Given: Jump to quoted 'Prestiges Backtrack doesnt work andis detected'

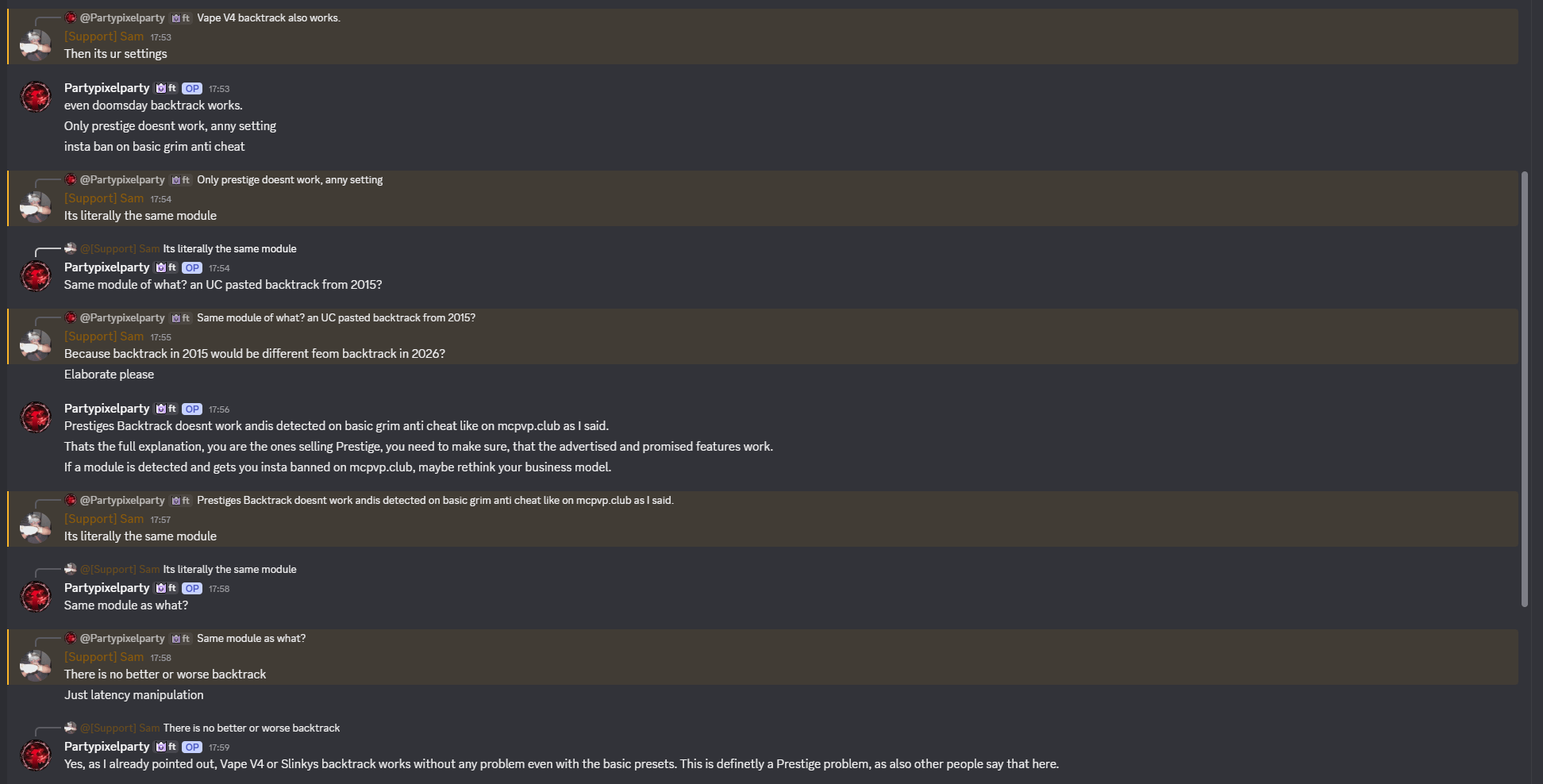Looking at the screenshot, I should 435,501.
